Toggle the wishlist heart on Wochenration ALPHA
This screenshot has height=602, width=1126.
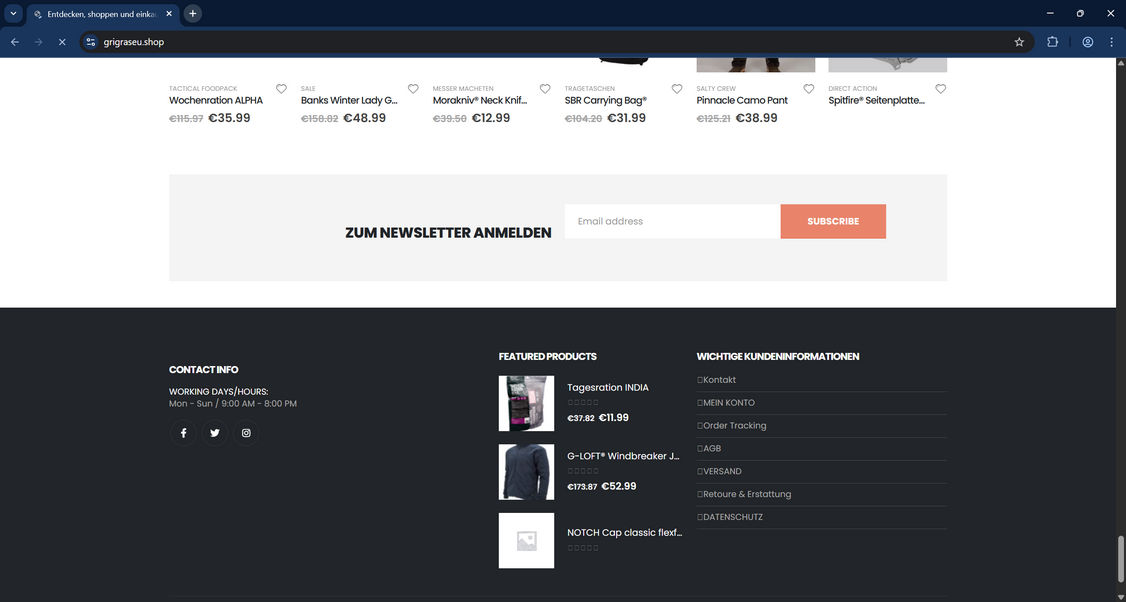(x=282, y=89)
